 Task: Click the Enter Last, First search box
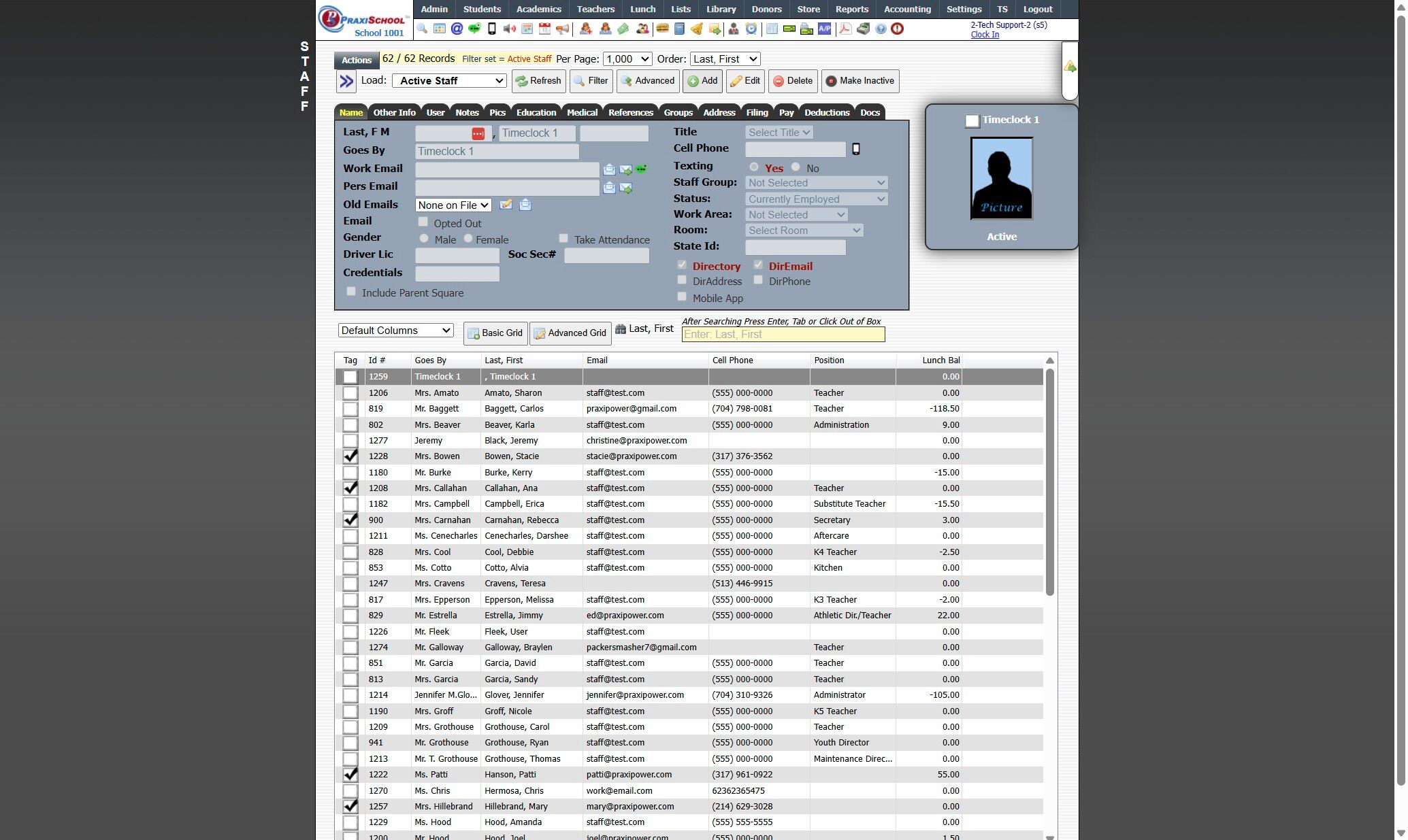pyautogui.click(x=783, y=334)
